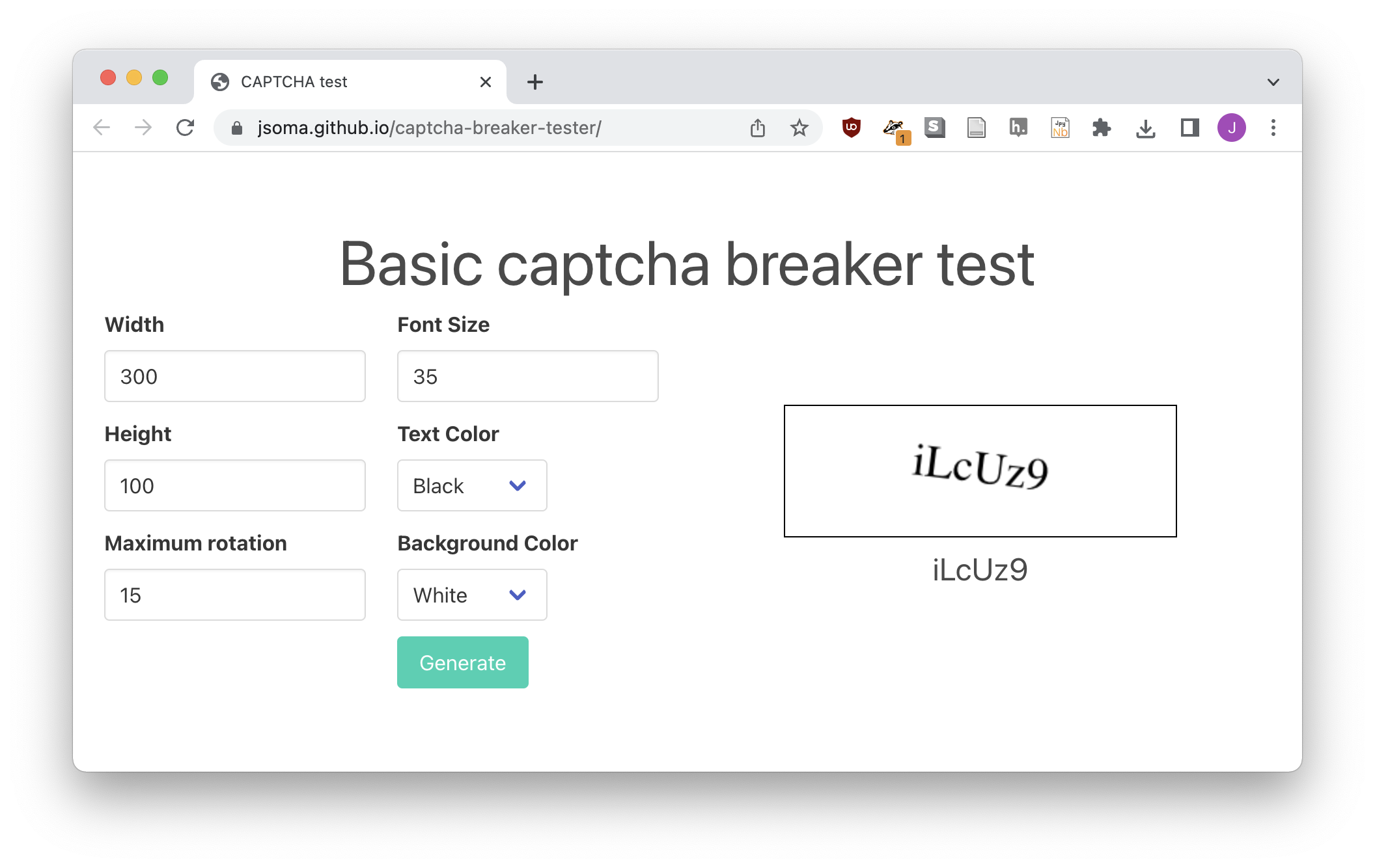Open the Background Color dropdown
1375x868 pixels.
point(471,595)
